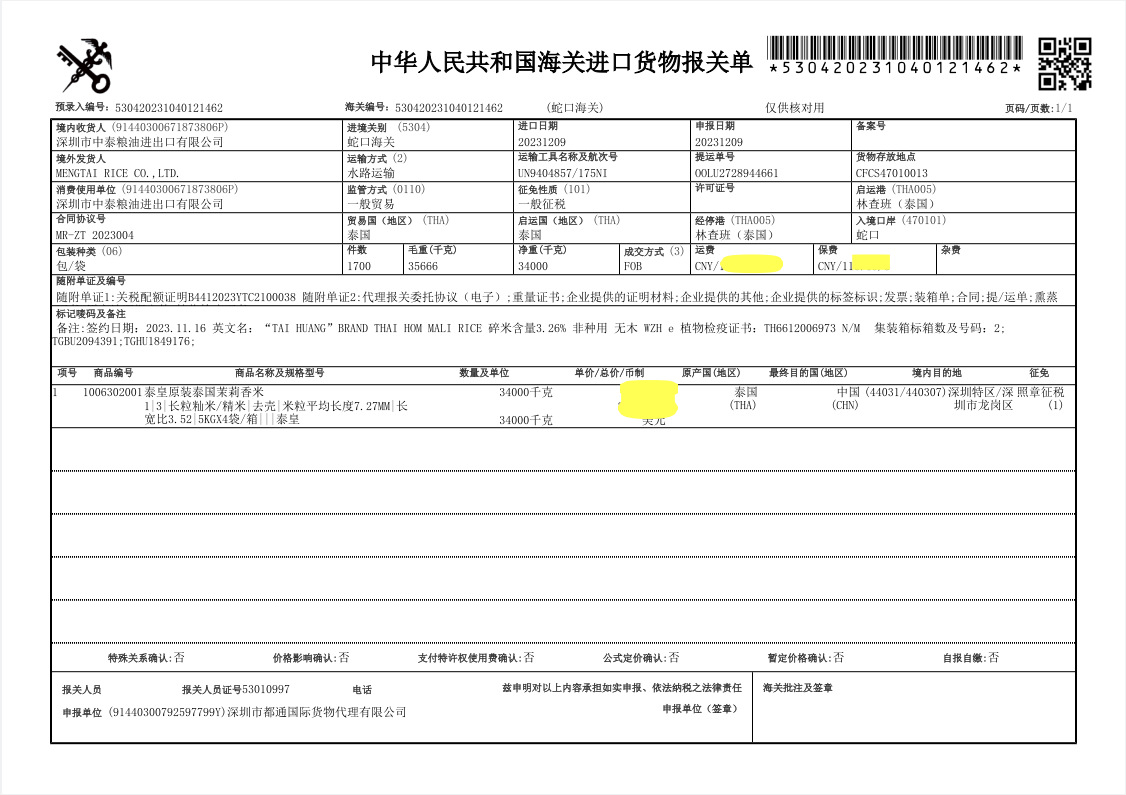Click the 备案号 field label
This screenshot has height=795, width=1126.
pyautogui.click(x=870, y=126)
